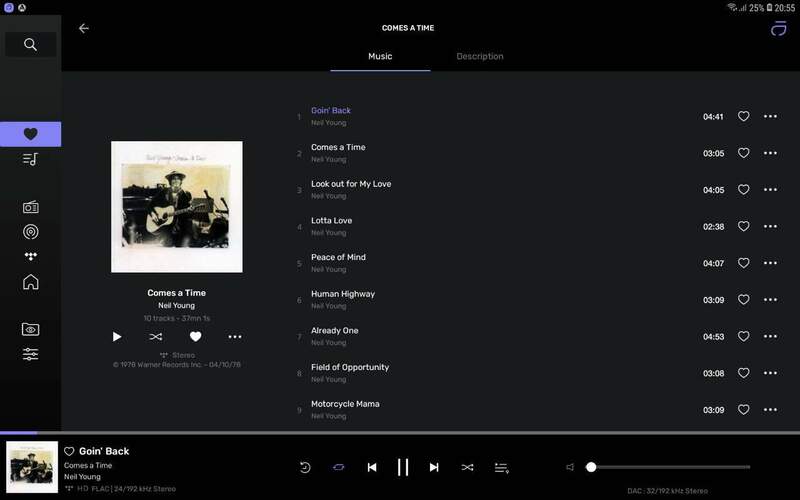Image resolution: width=800 pixels, height=500 pixels.
Task: Play the Human Highway track title
Action: tap(343, 294)
